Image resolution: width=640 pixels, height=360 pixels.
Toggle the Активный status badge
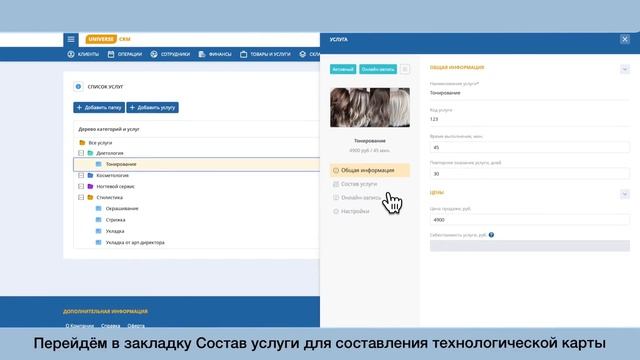343,69
